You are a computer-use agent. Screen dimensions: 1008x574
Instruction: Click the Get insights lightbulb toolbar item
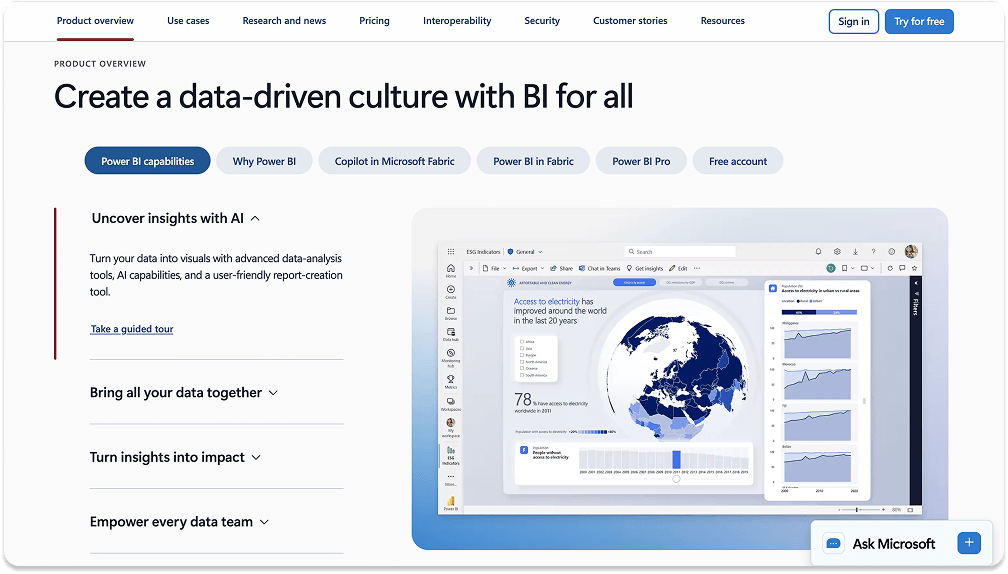644,268
